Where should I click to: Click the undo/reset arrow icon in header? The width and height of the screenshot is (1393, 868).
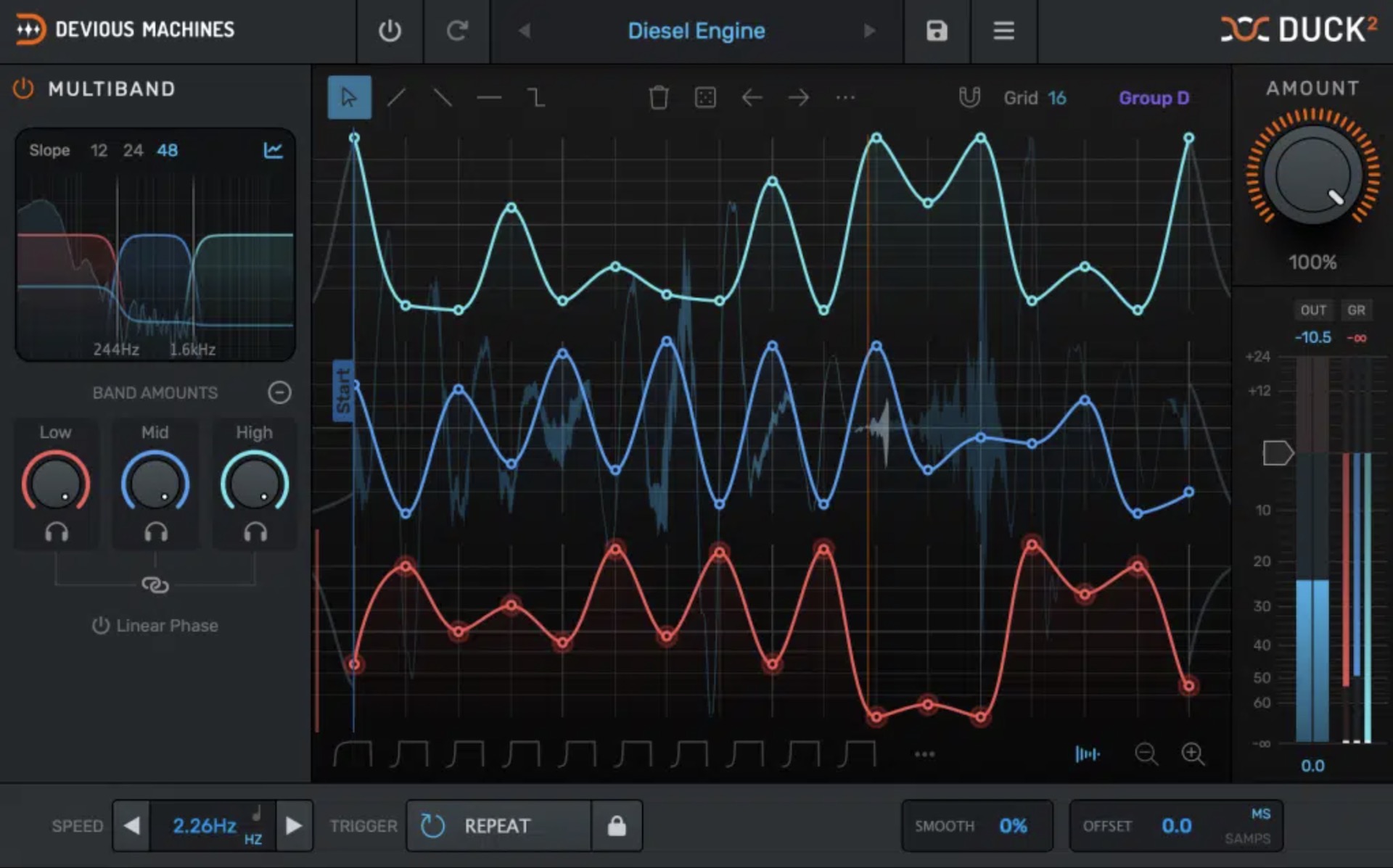click(457, 30)
